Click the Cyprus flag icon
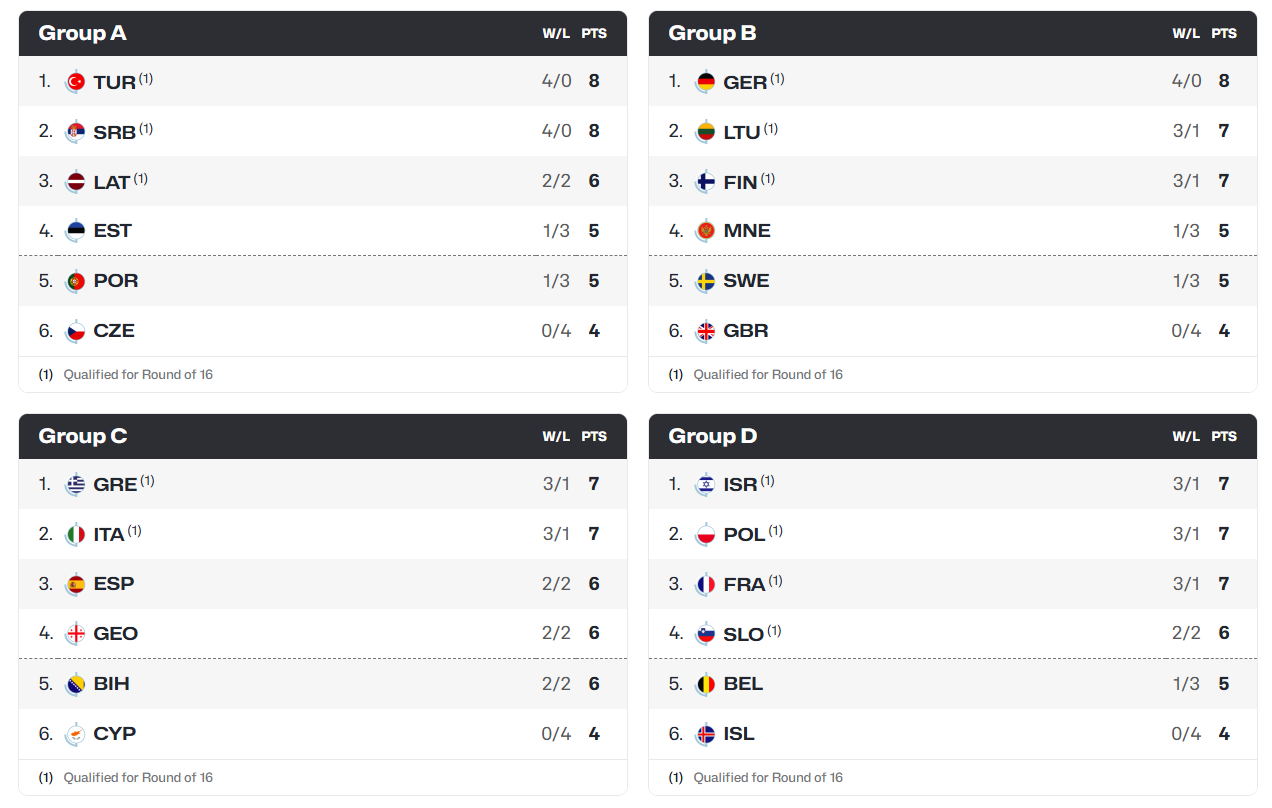Screen dimensions: 1272x808 click(x=75, y=735)
